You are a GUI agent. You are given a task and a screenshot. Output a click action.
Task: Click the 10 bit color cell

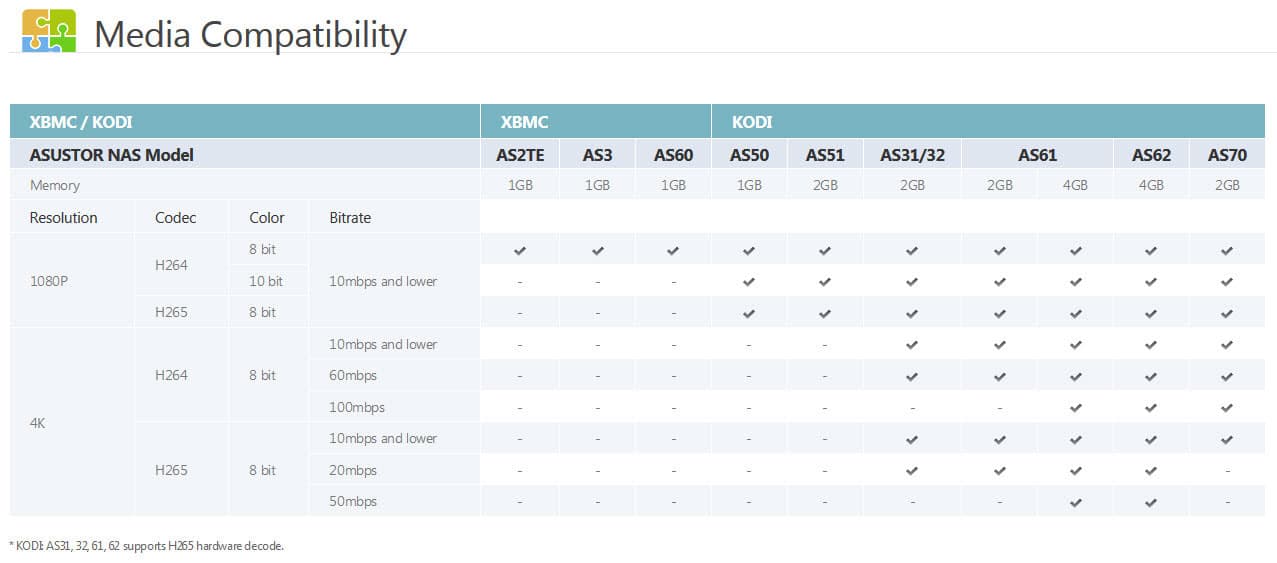tap(266, 282)
